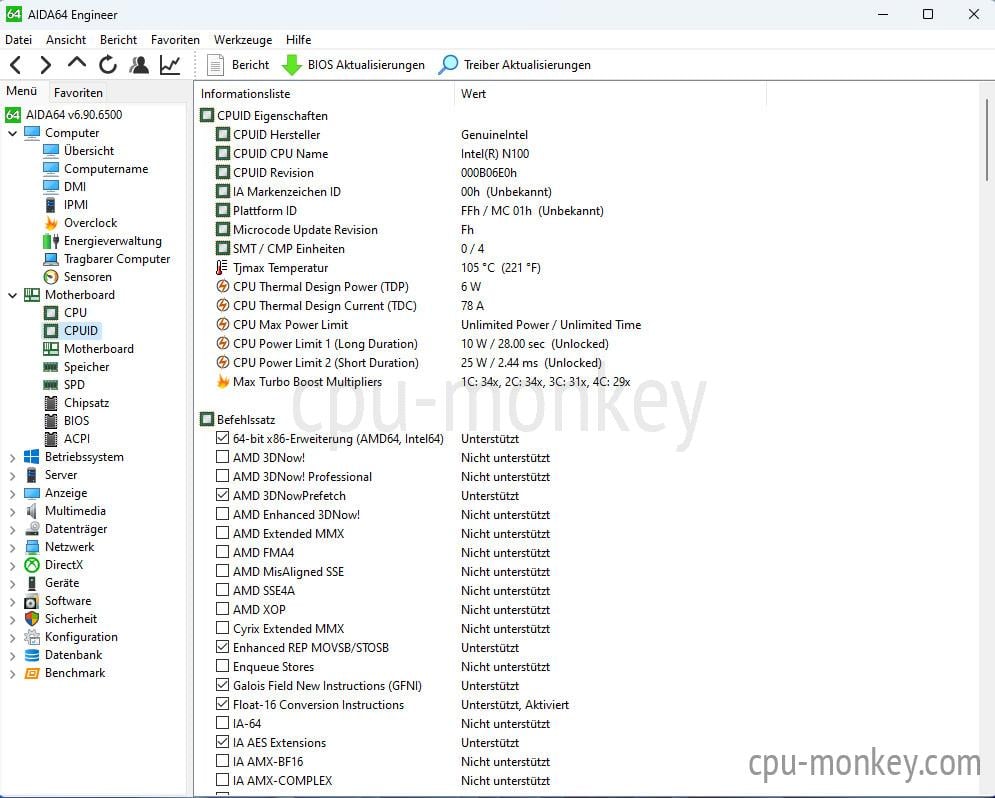
Task: Select the Overclock flame icon in tree
Action: 51,223
